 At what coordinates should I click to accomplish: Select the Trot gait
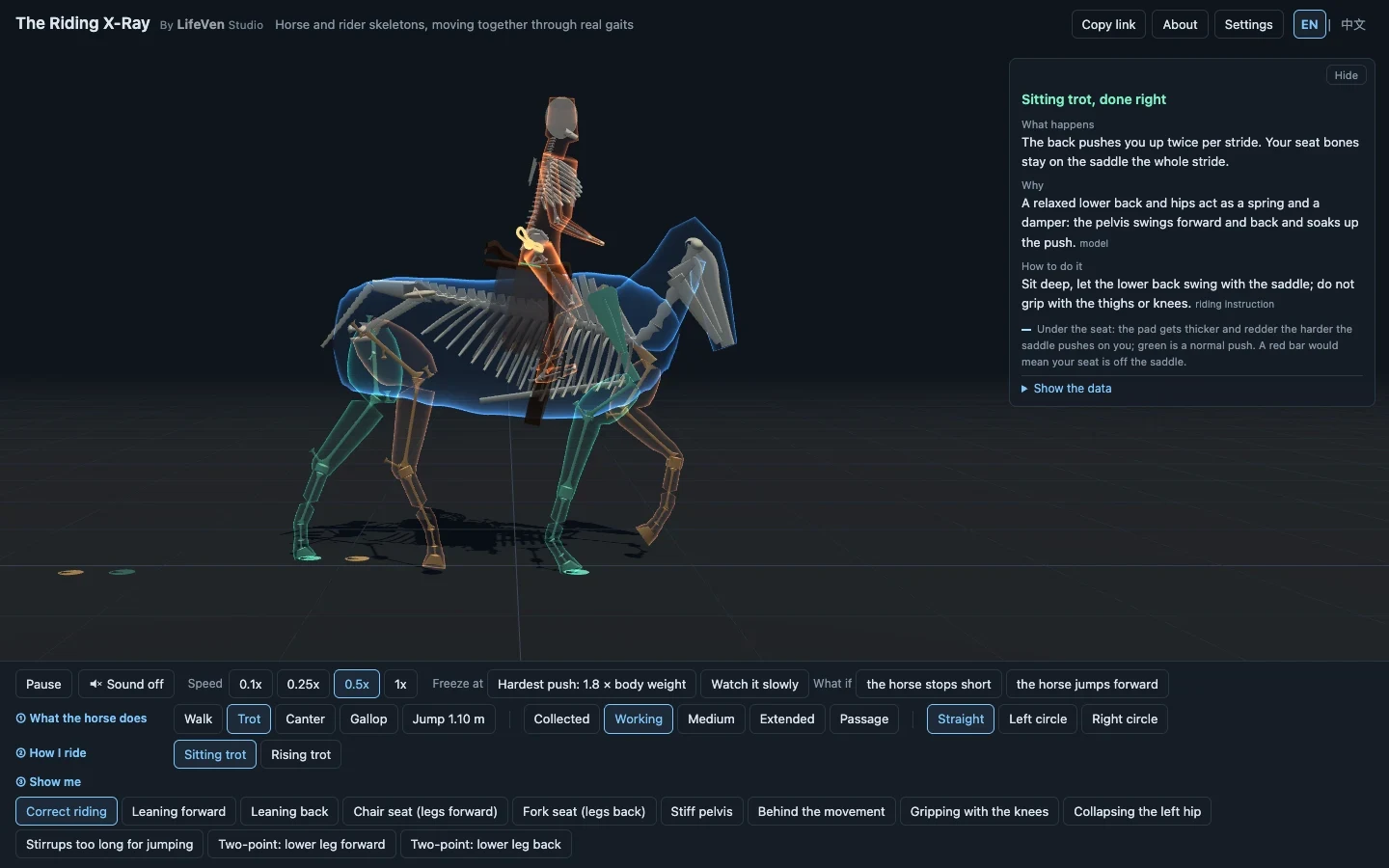(x=249, y=719)
